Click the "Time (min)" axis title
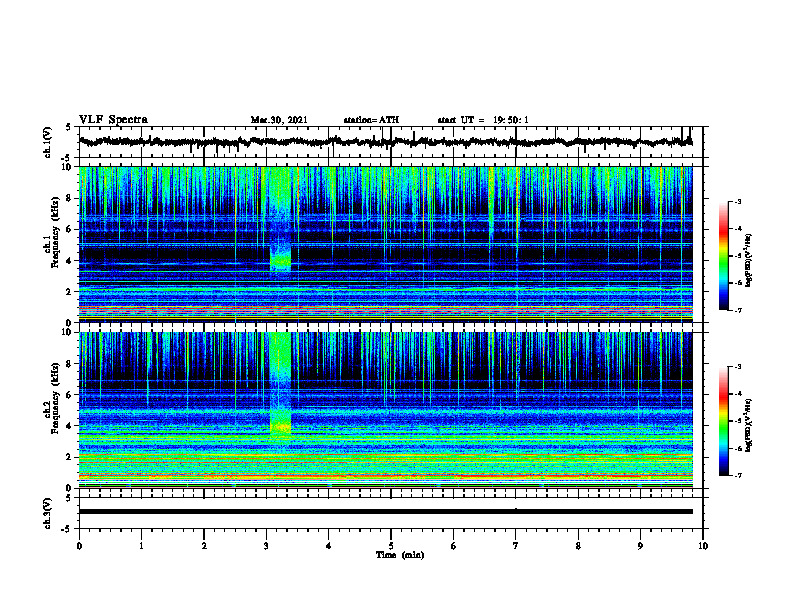The height and width of the screenshot is (612, 792). 400,555
